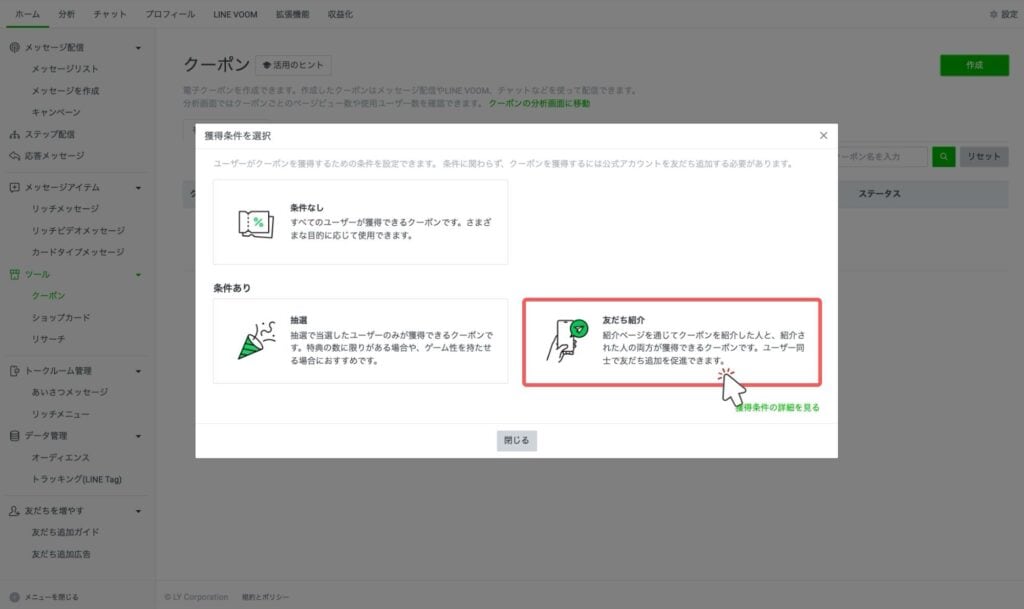
Task: Open オーディエンス in sidebar
Action: (60, 458)
